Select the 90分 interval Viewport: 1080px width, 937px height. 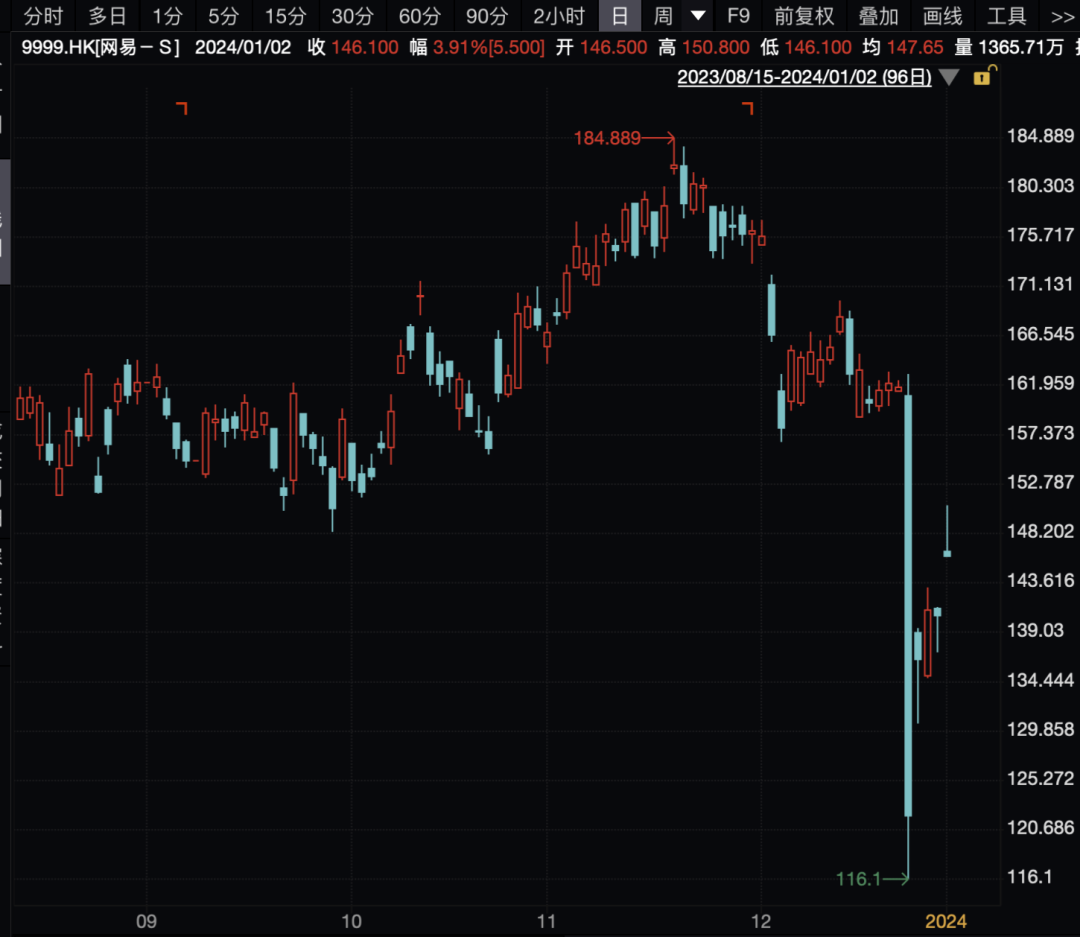point(486,15)
